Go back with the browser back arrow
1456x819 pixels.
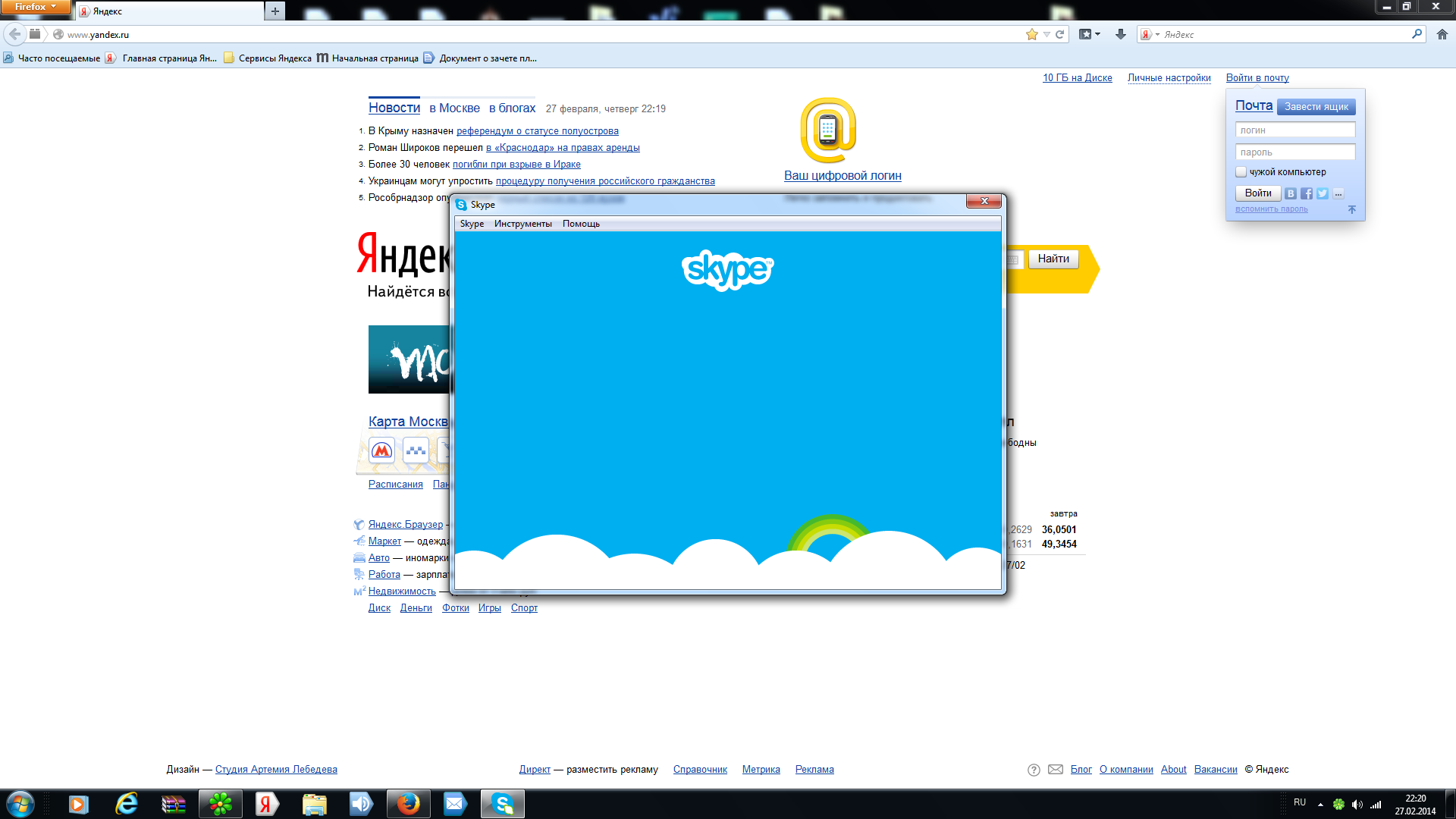click(14, 34)
